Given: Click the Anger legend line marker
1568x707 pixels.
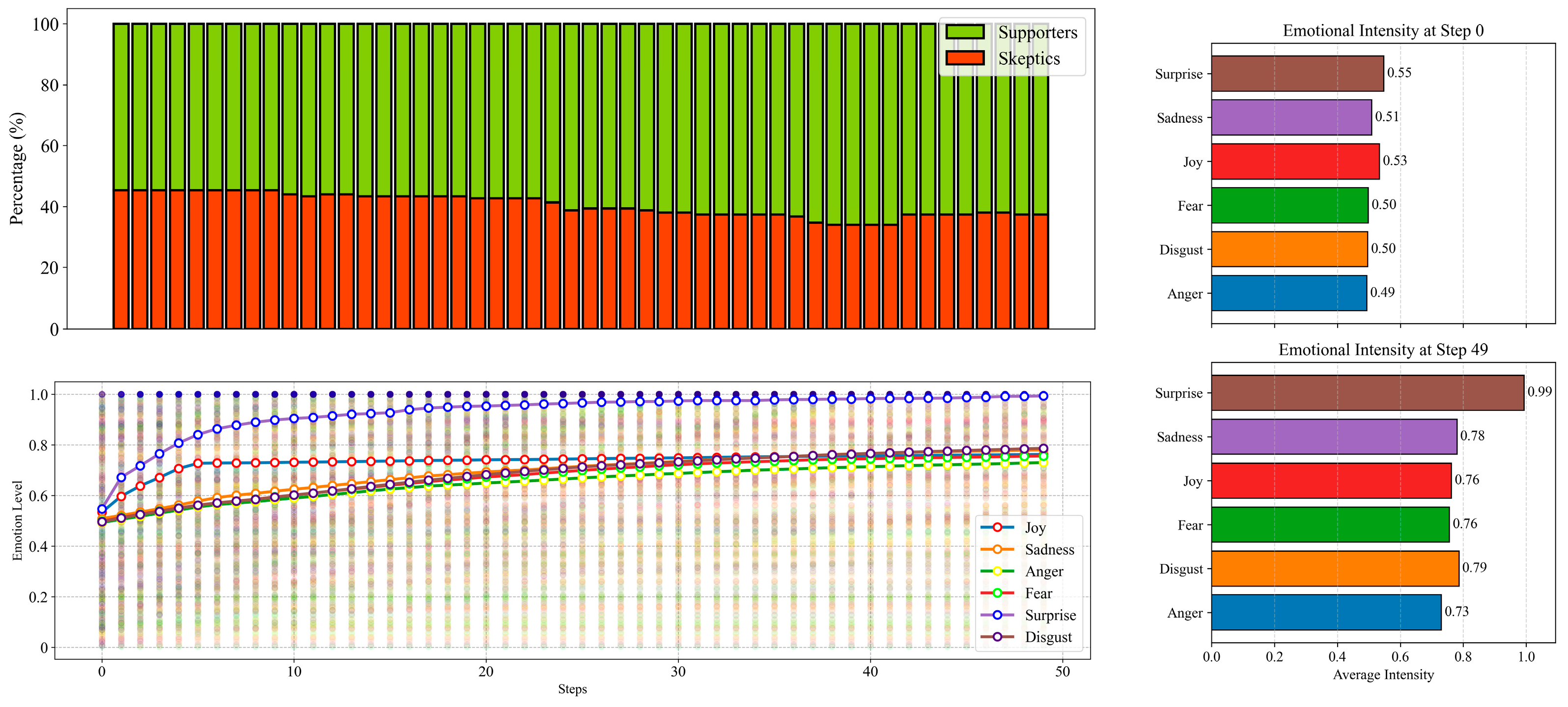Looking at the screenshot, I should coord(997,571).
